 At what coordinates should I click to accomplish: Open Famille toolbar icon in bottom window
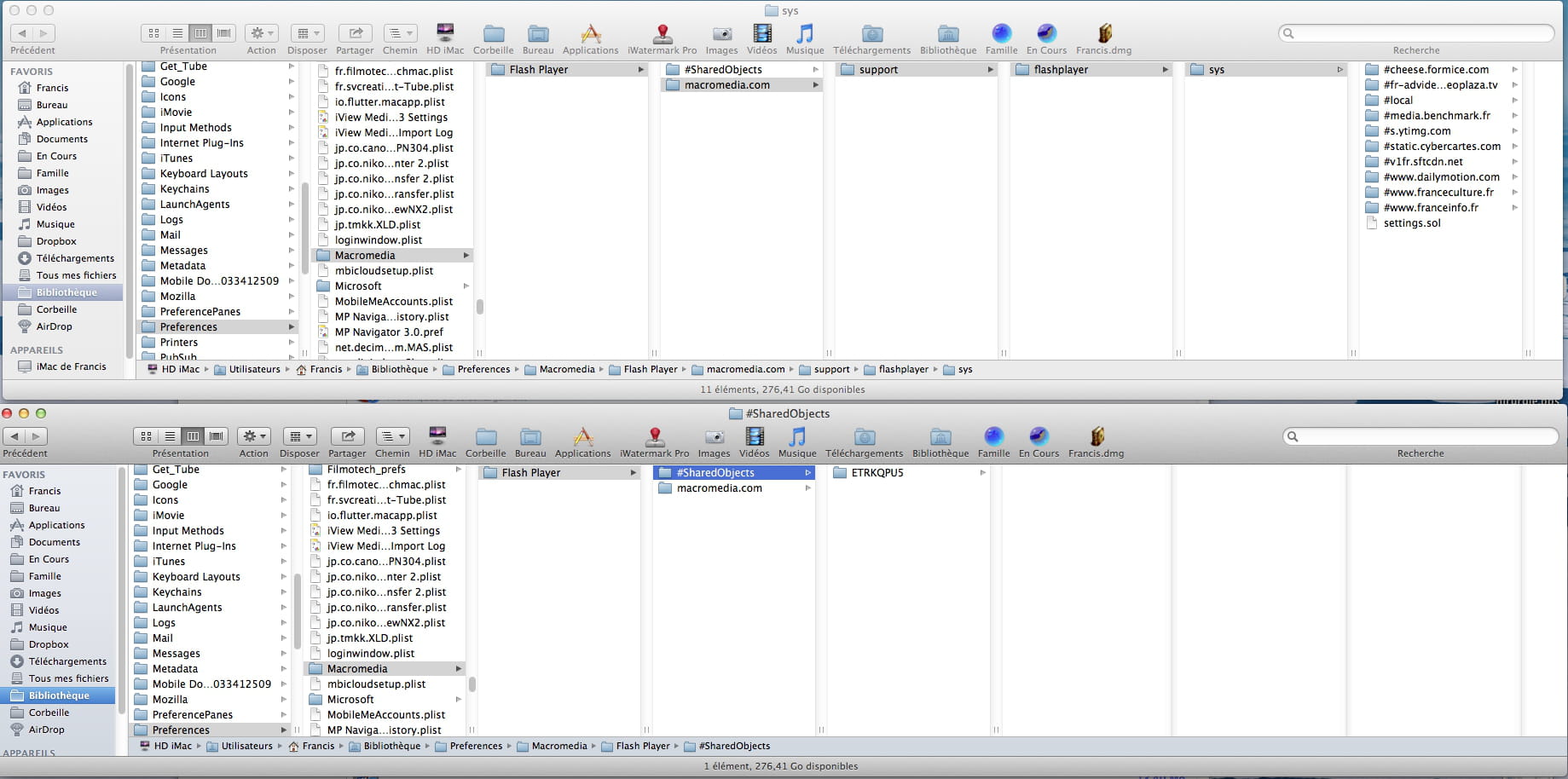(994, 436)
